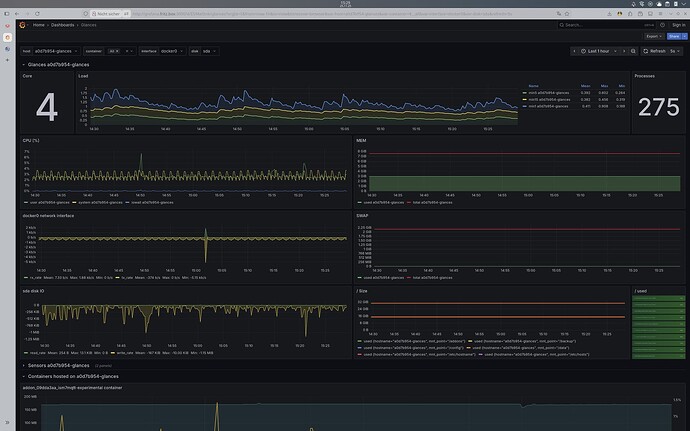Open the MEM panel title
The image size is (690, 431).
[x=361, y=140]
